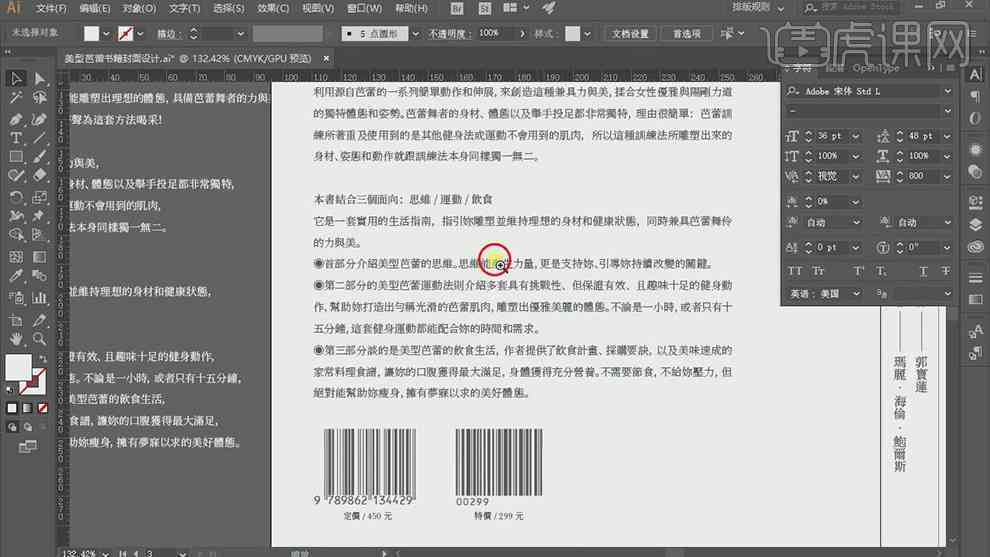Select the Hand tool
The image size is (990, 557).
coord(16,339)
